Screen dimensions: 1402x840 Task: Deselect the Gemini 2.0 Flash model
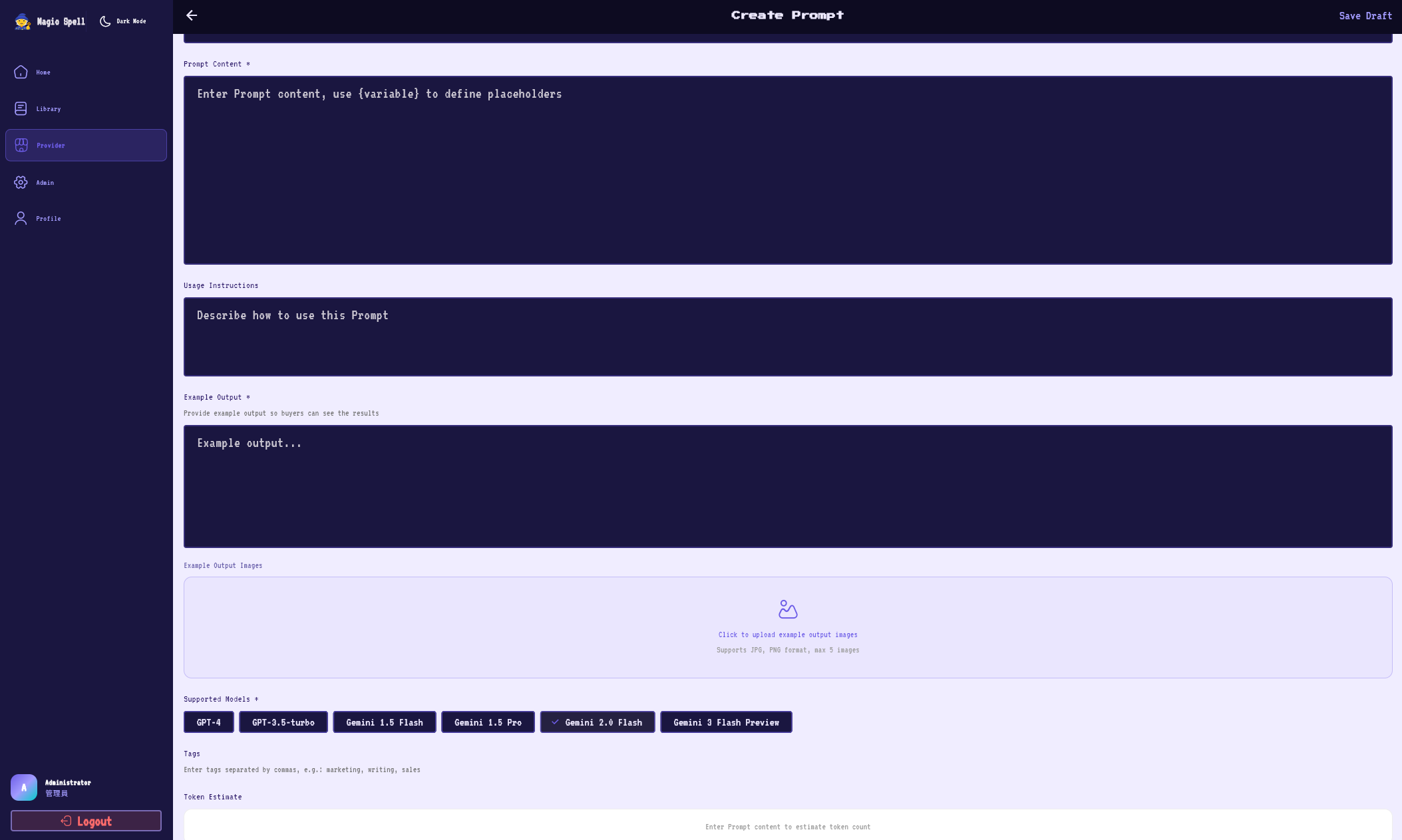click(597, 722)
